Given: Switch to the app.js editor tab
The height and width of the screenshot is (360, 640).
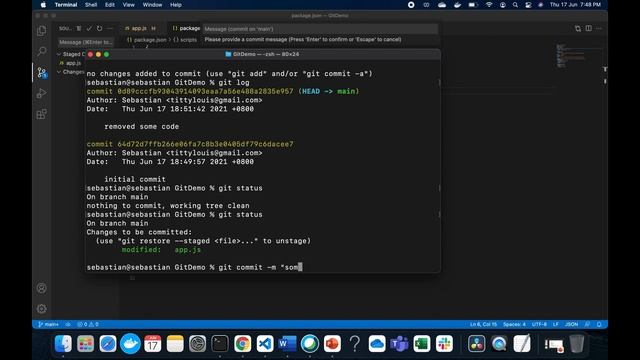Looking at the screenshot, I should click(140, 28).
